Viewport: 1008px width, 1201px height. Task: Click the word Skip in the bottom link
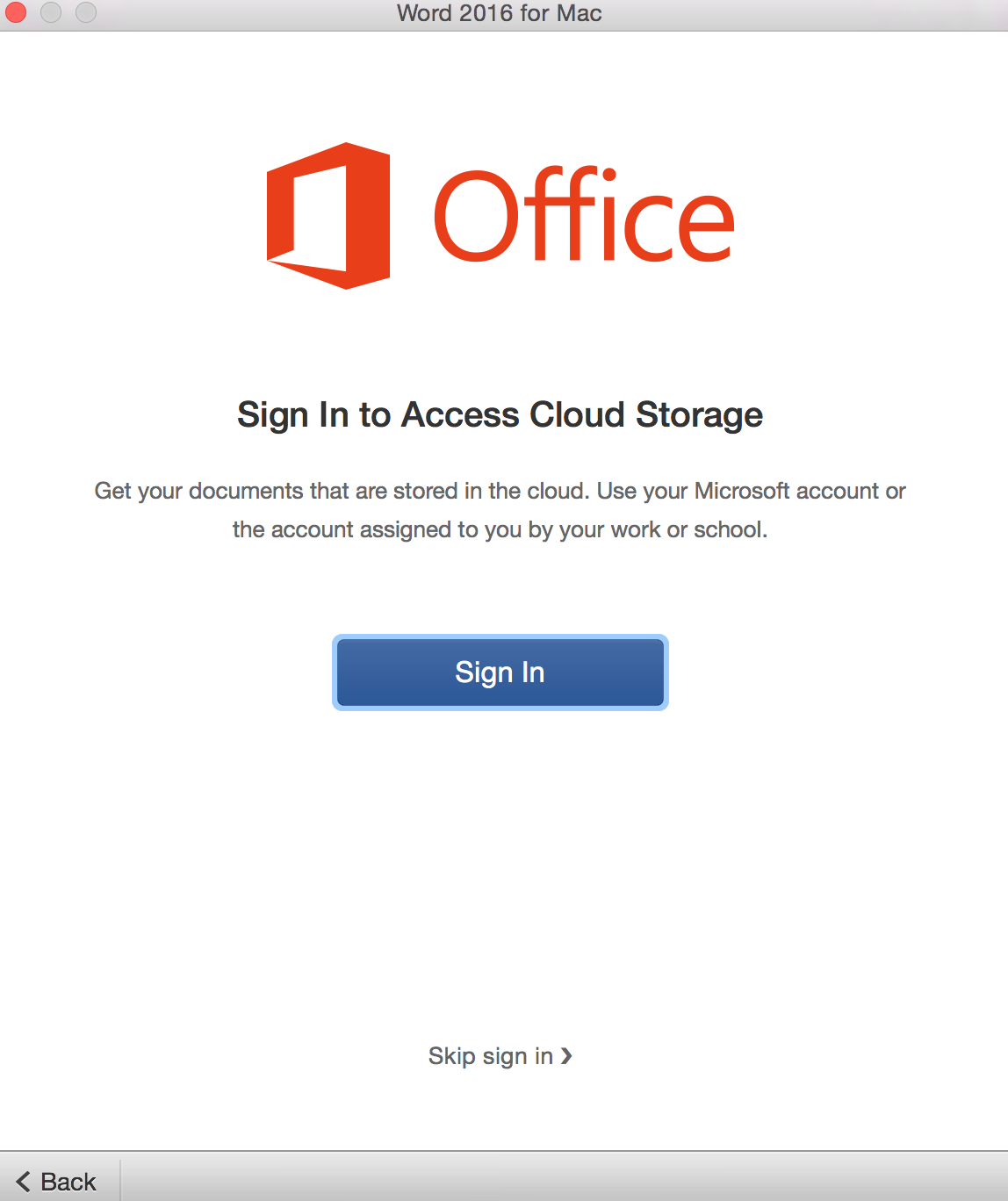[x=451, y=1056]
